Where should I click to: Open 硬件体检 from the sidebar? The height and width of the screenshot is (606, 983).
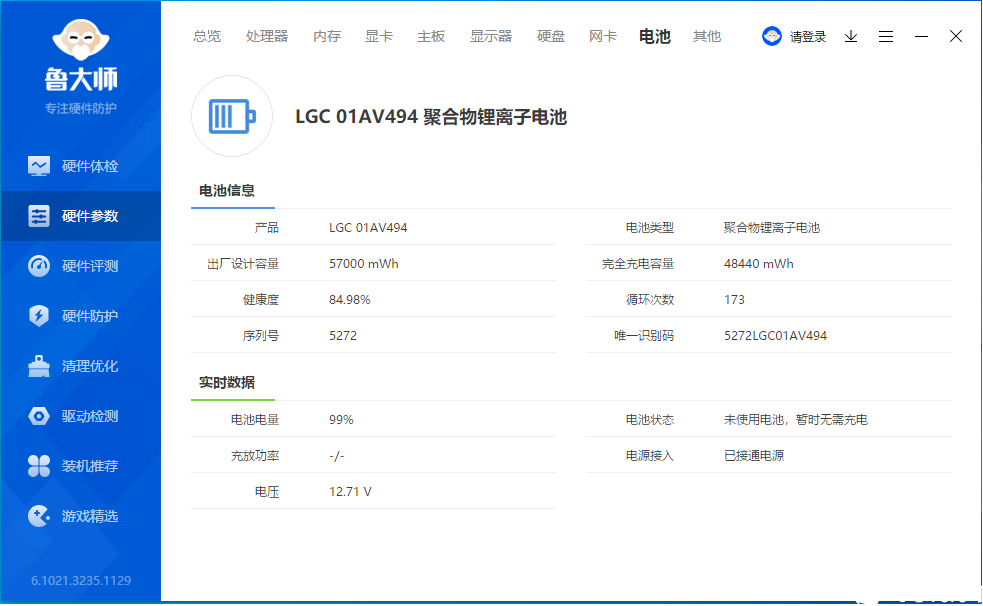pyautogui.click(x=80, y=166)
